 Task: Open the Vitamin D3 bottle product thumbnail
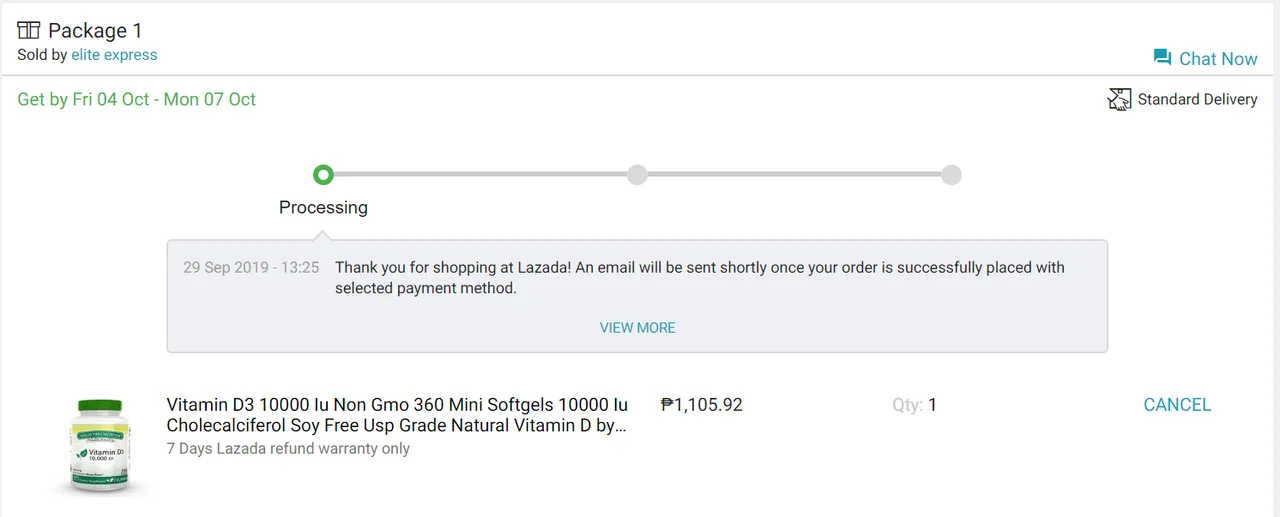tap(100, 446)
